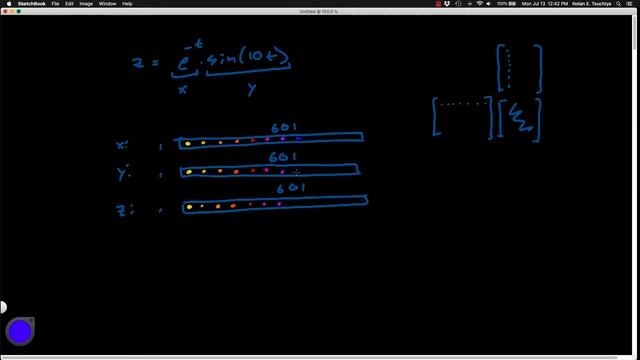The height and width of the screenshot is (360, 640).
Task: Click the white half-circle lagoon handle
Action: (x=3, y=307)
